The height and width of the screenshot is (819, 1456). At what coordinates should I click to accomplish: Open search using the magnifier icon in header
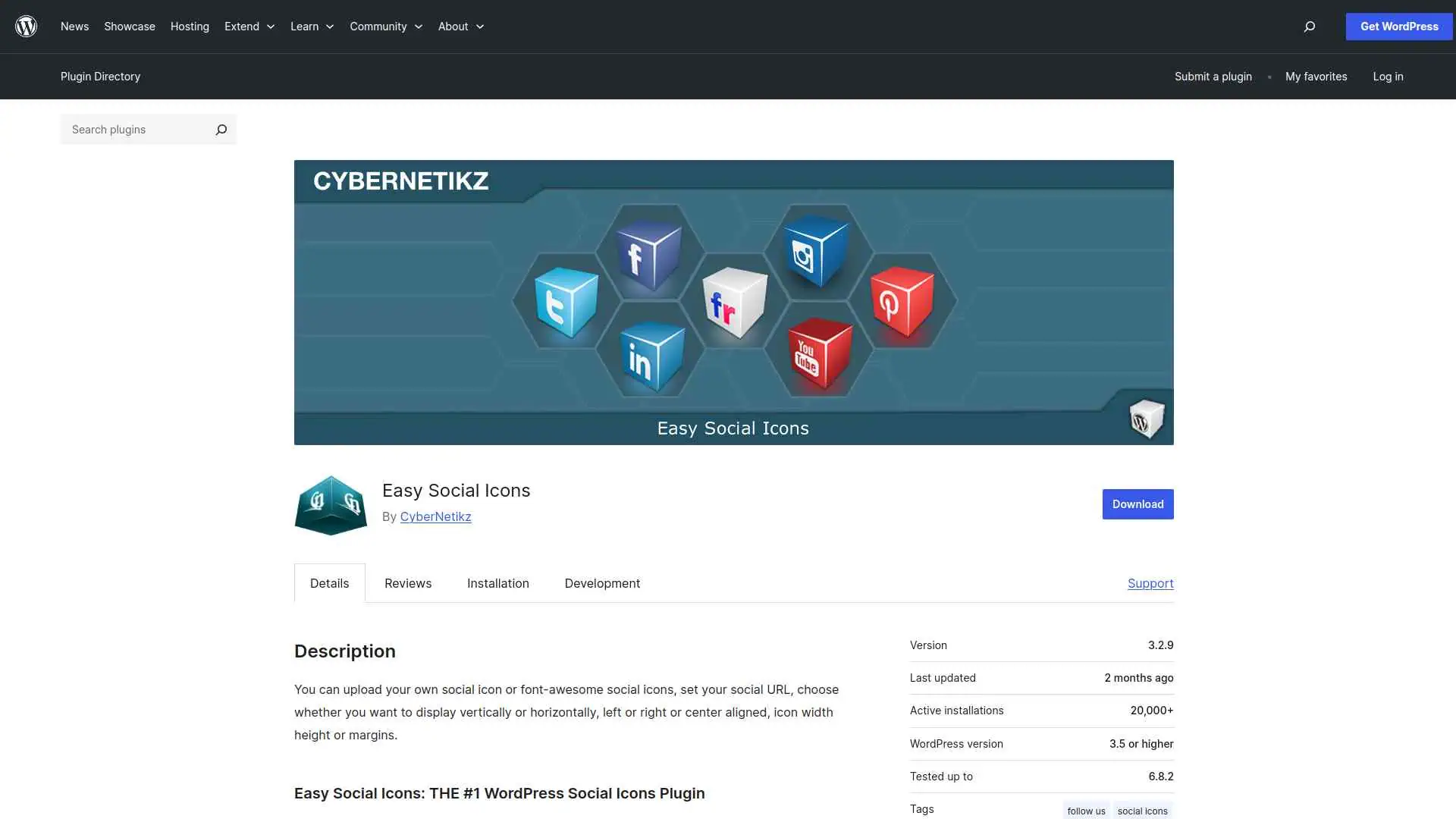[x=1309, y=27]
